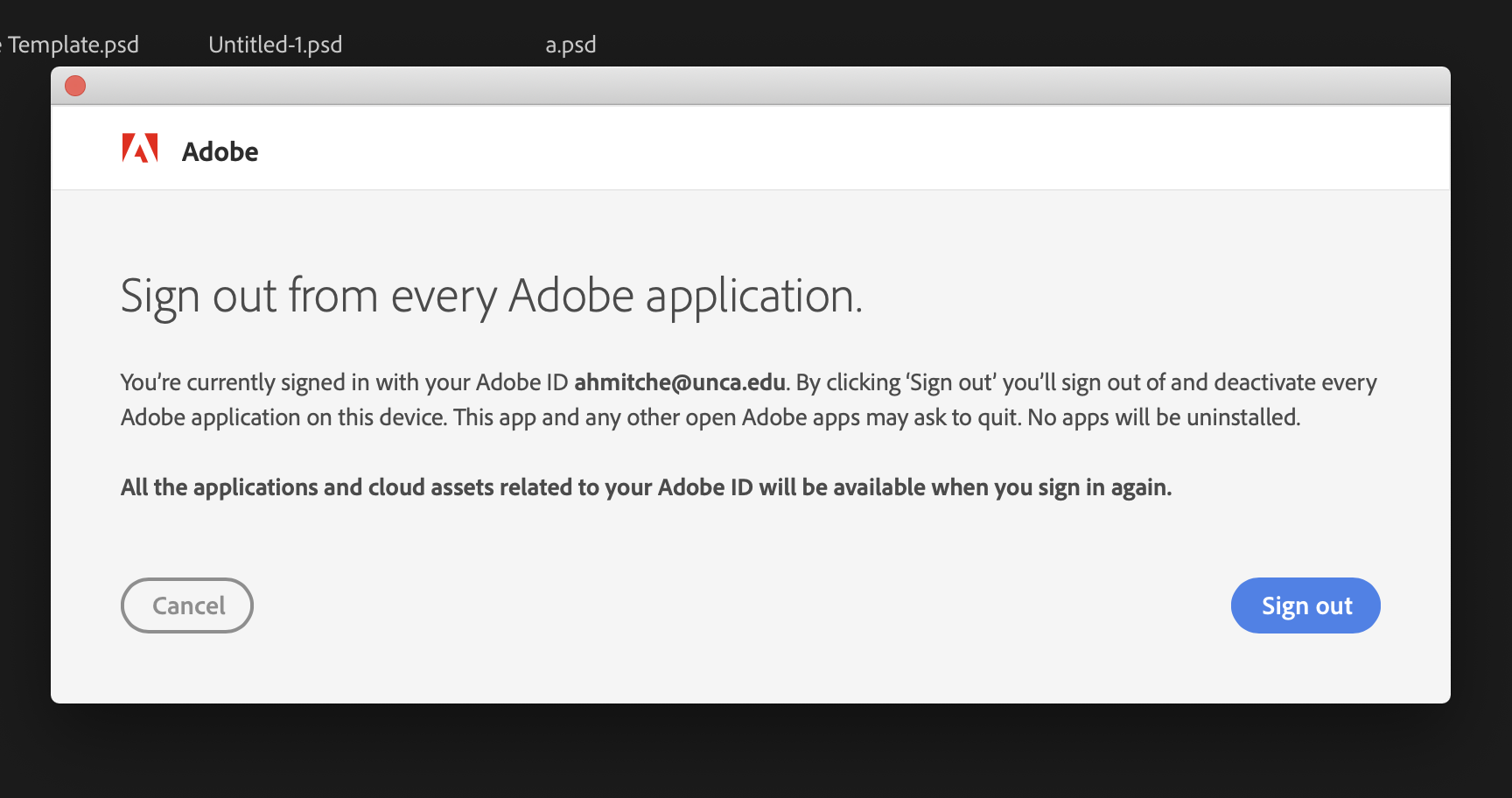Click 'will be available when you sign in again' text
This screenshot has height=798, width=1512.
[964, 487]
